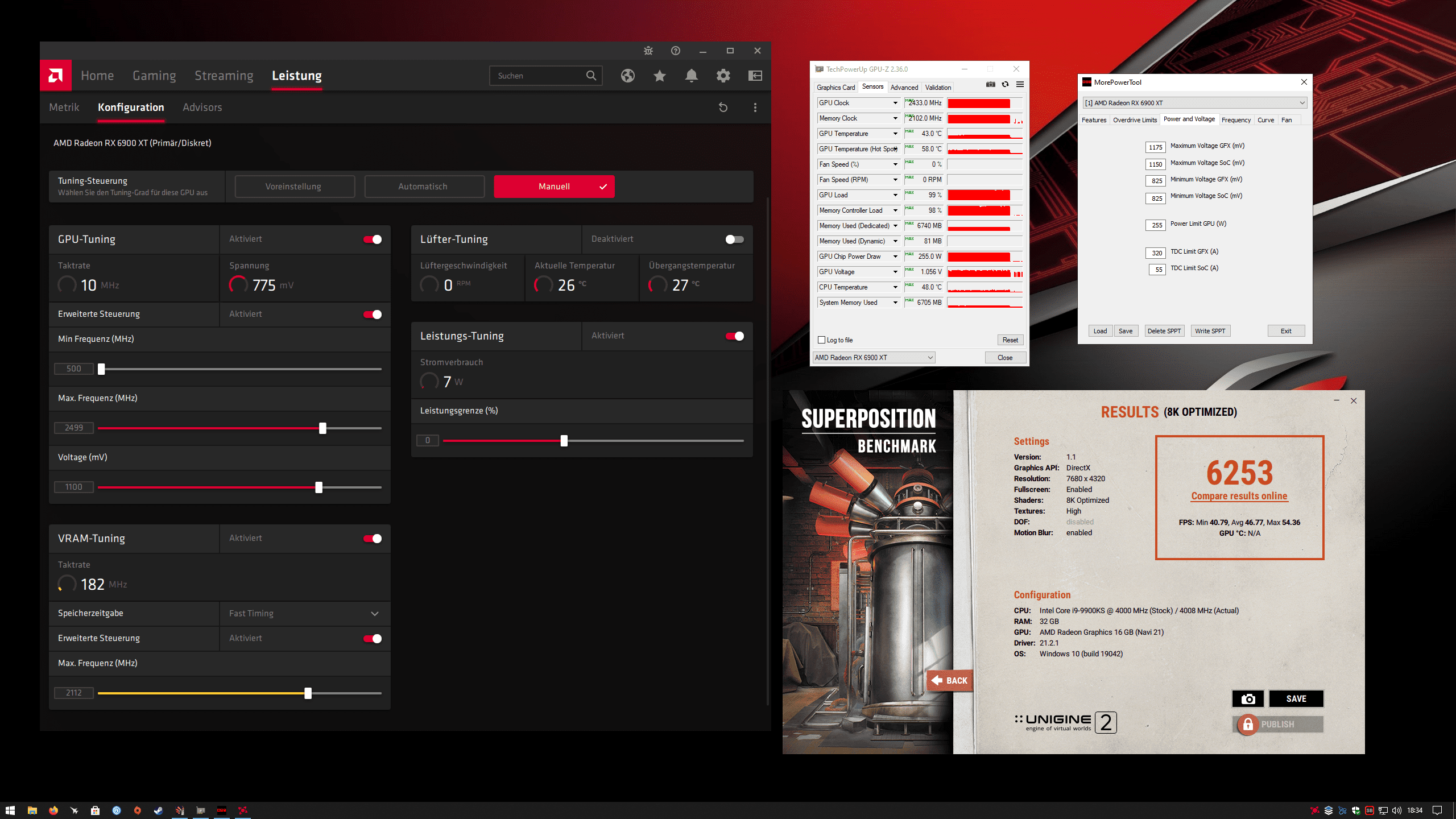Click the Voltage (mV) slider handle

pyautogui.click(x=318, y=487)
